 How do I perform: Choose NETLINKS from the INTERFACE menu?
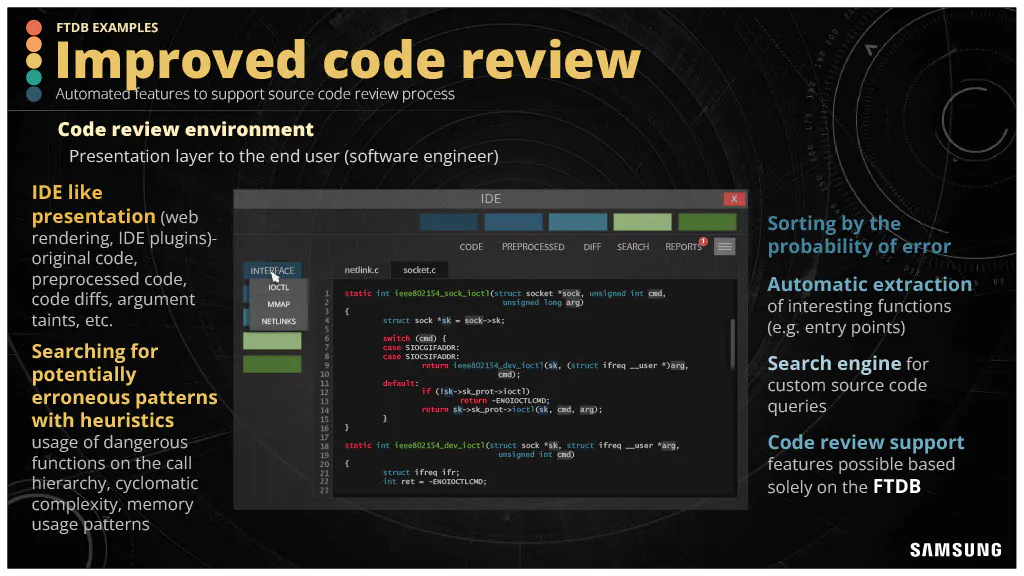tap(278, 321)
